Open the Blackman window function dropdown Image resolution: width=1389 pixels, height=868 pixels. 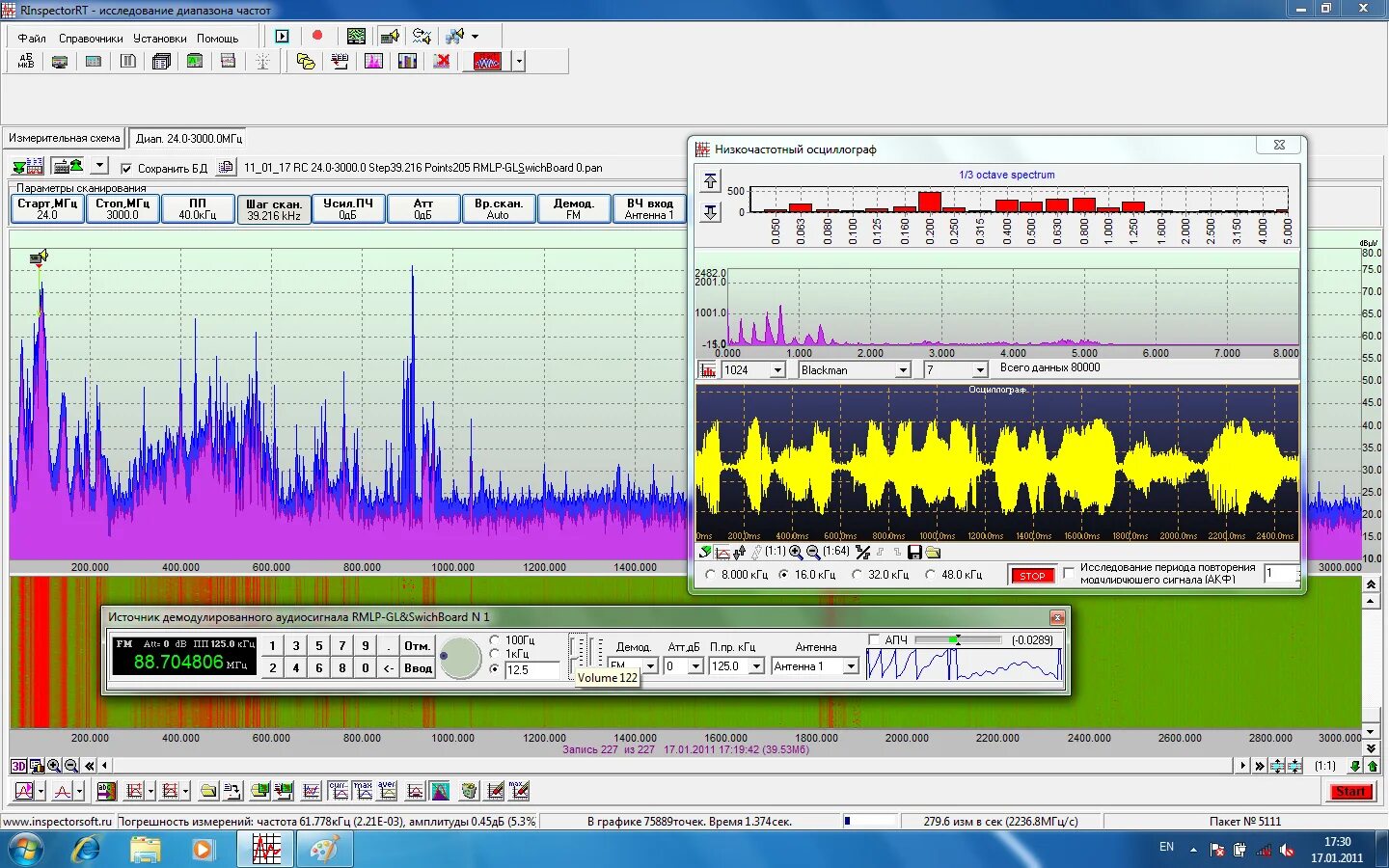coord(903,370)
